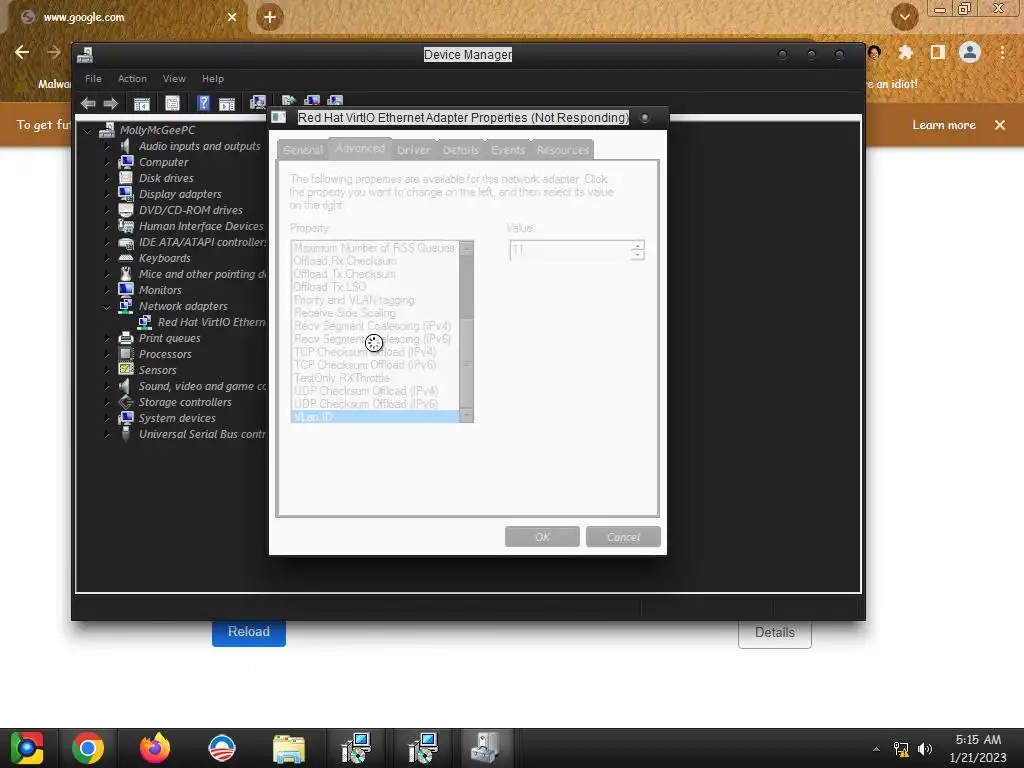Open File Explorer from the taskbar
Screen dimensions: 1024x768
289,748
